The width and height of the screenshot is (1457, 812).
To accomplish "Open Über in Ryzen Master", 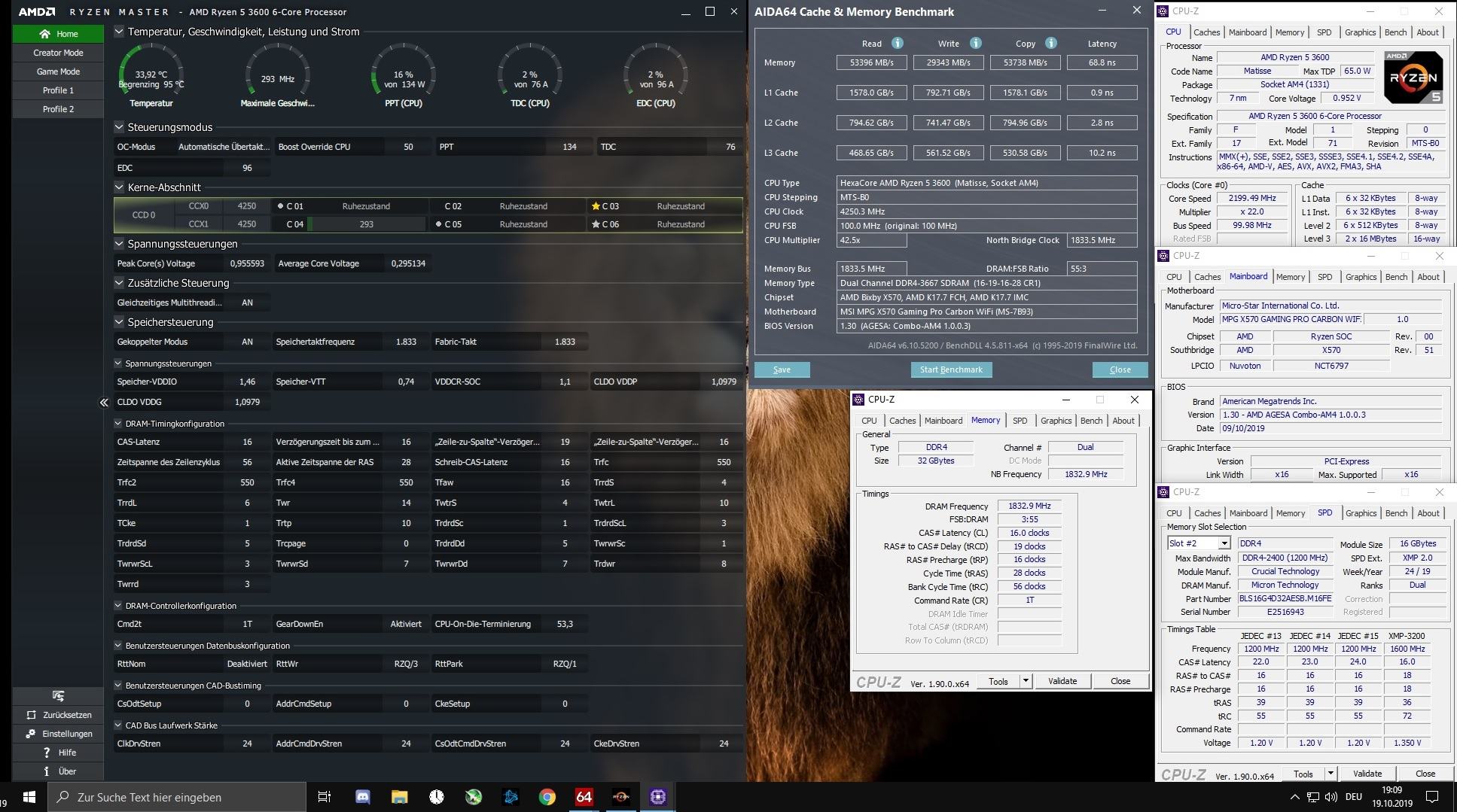I will (x=58, y=771).
